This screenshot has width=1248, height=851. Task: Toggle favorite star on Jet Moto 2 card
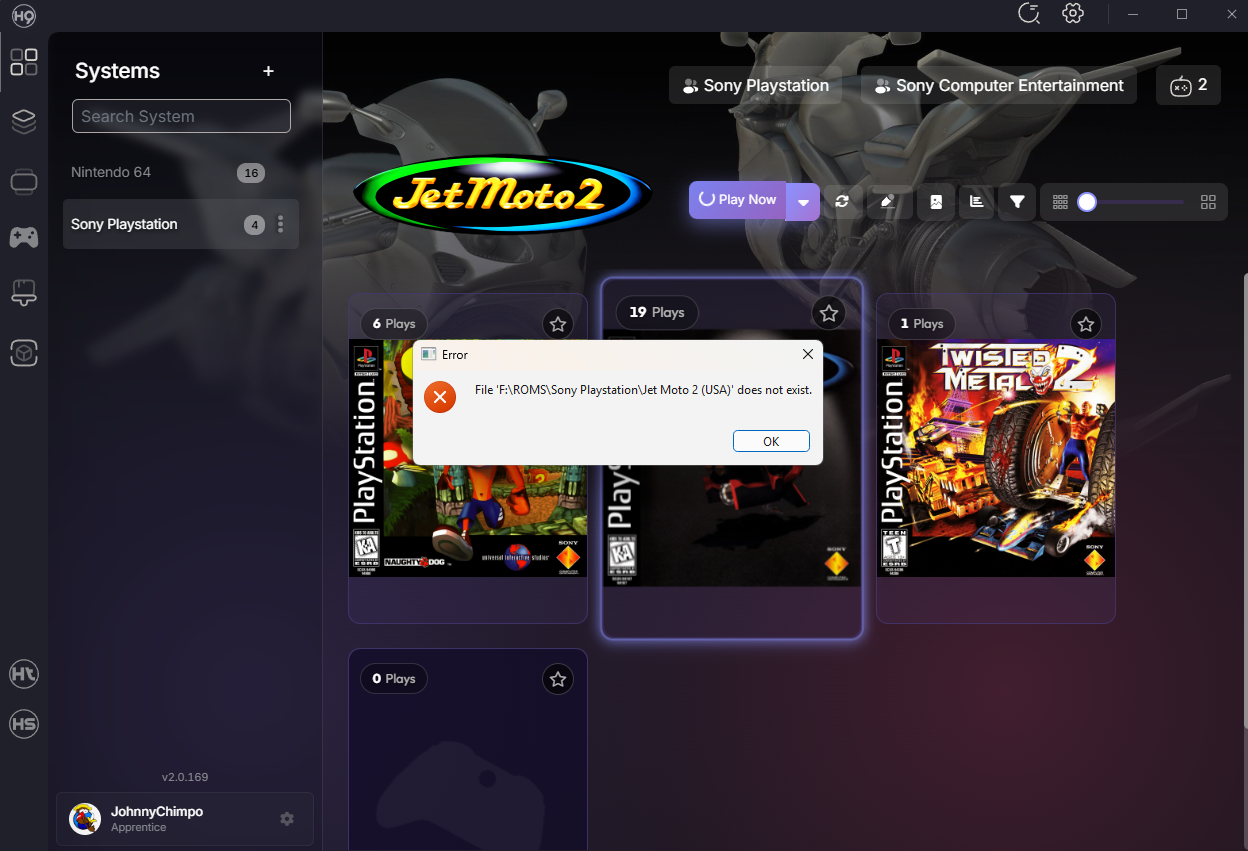click(x=829, y=313)
